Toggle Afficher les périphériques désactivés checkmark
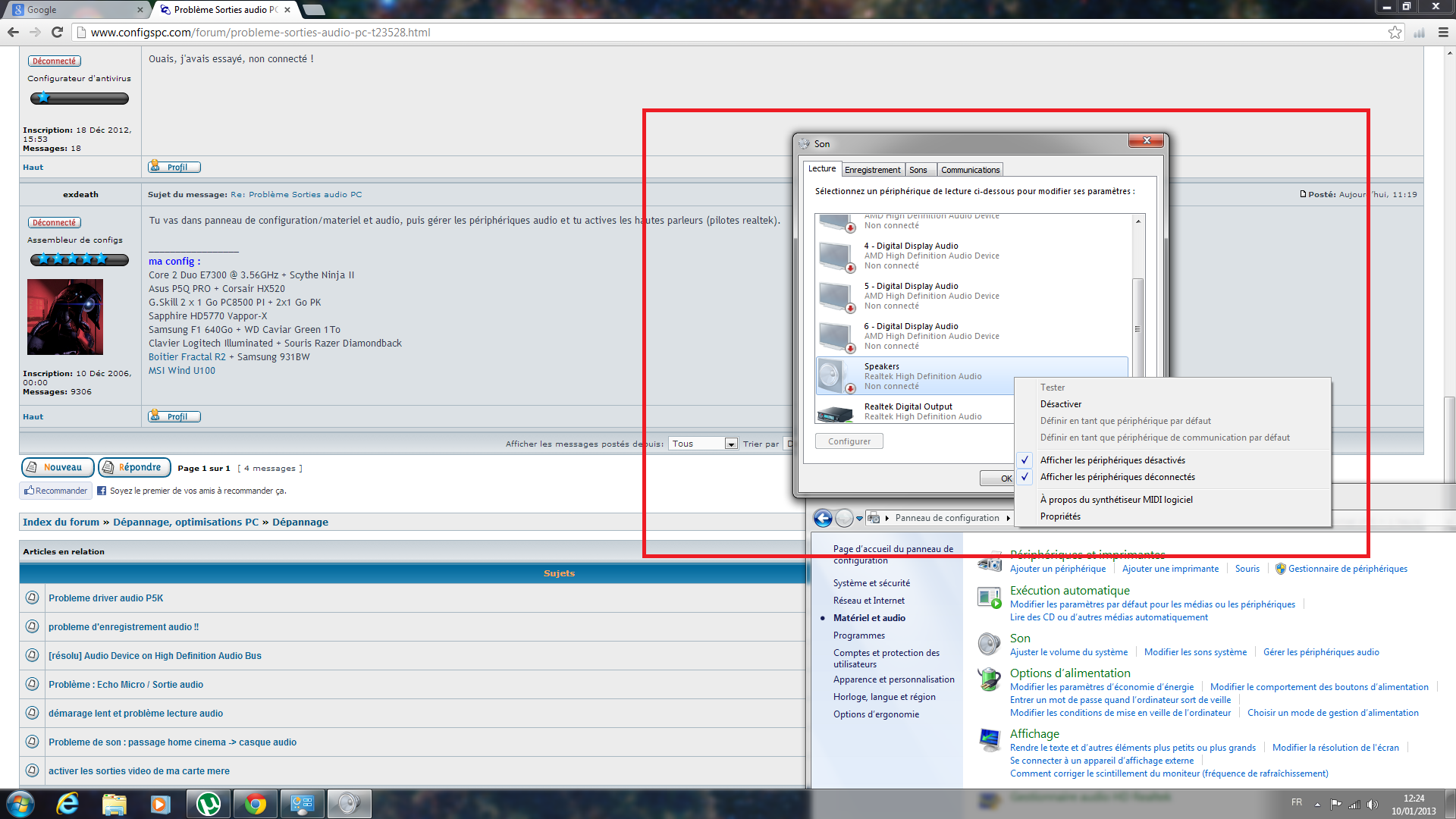This screenshot has width=1456, height=819. (x=1112, y=460)
